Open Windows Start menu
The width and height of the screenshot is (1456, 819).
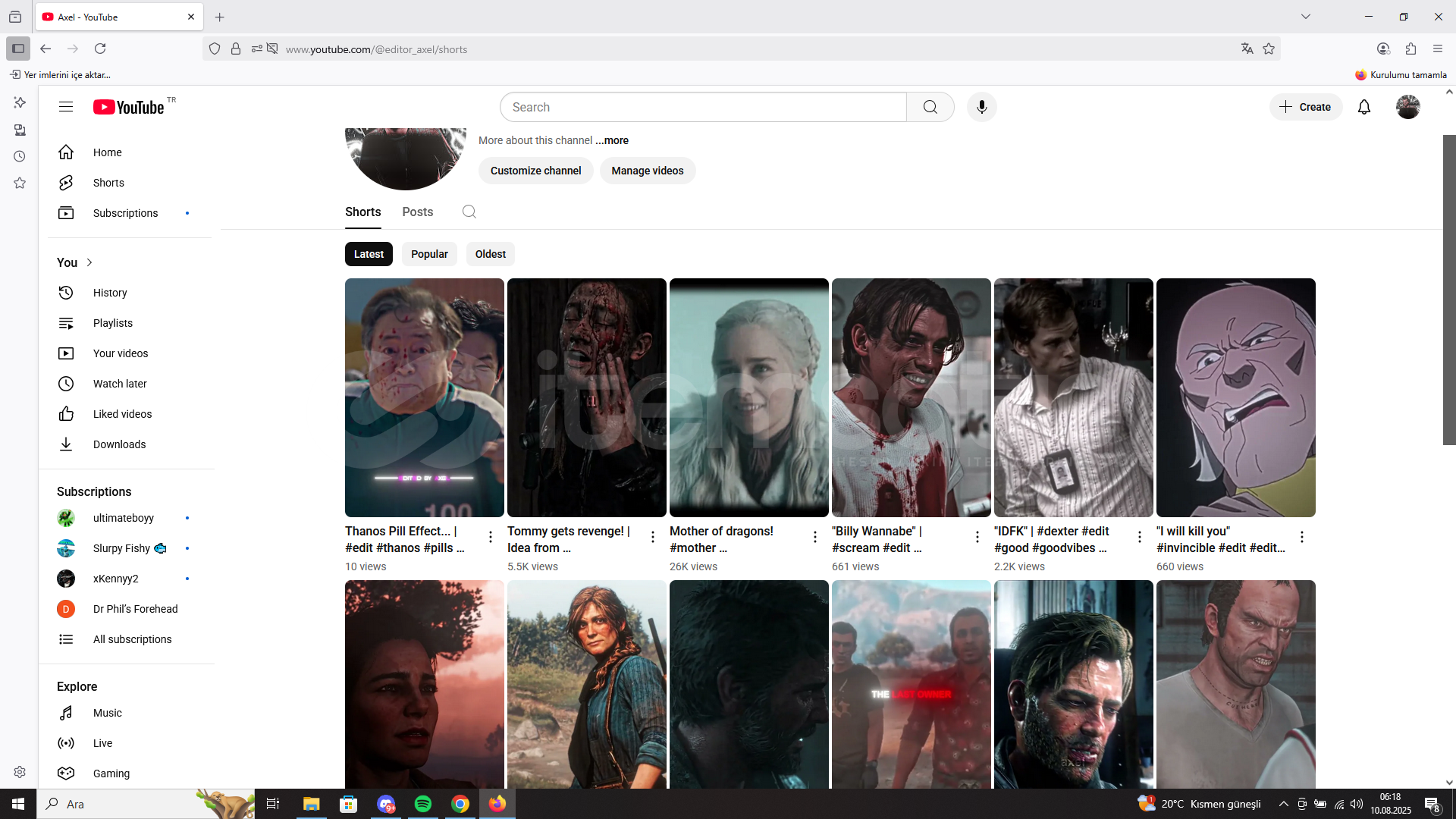[18, 804]
